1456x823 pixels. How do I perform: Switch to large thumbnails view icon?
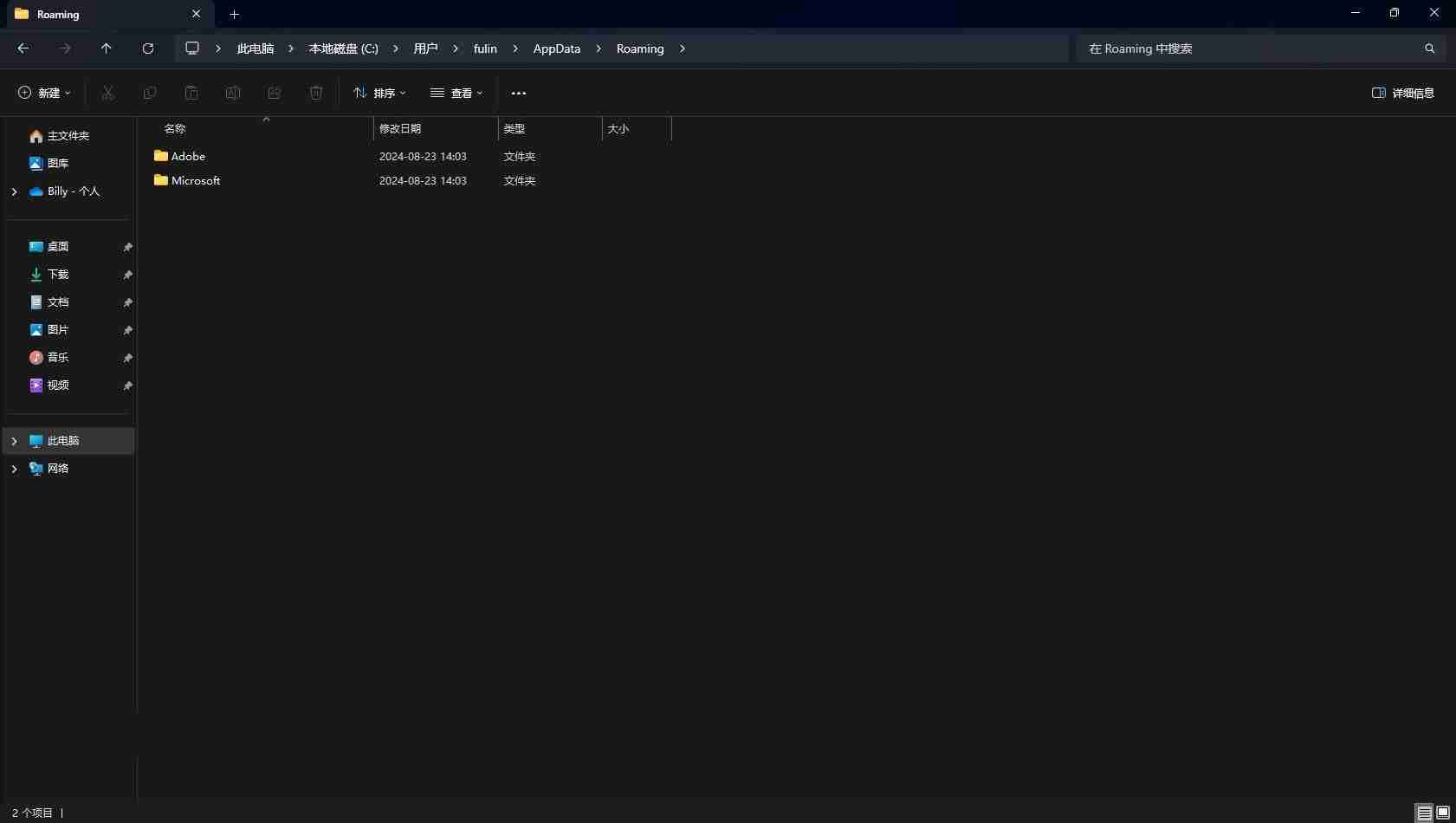[x=1443, y=813]
